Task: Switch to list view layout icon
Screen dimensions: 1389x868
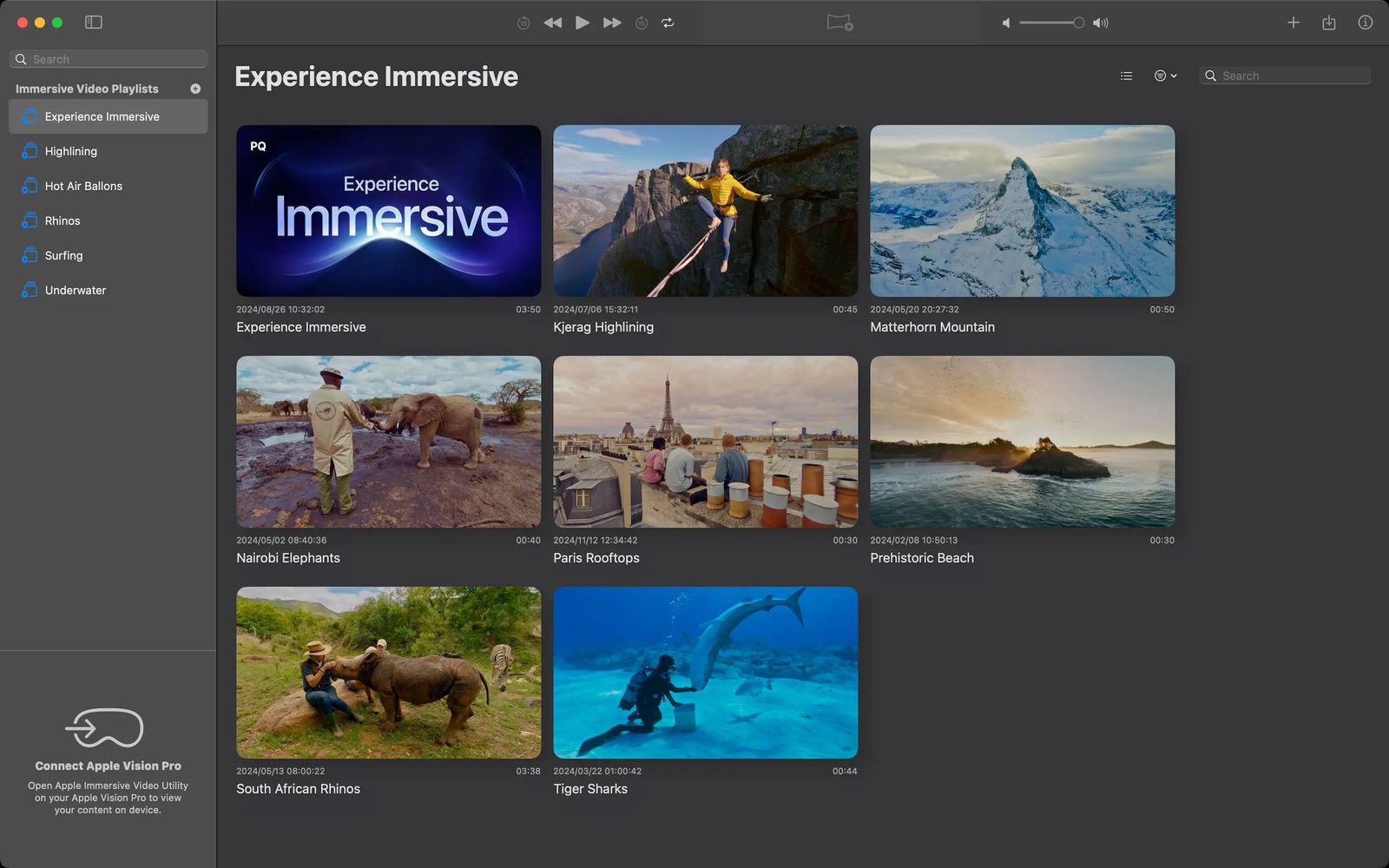Action: click(x=1126, y=76)
